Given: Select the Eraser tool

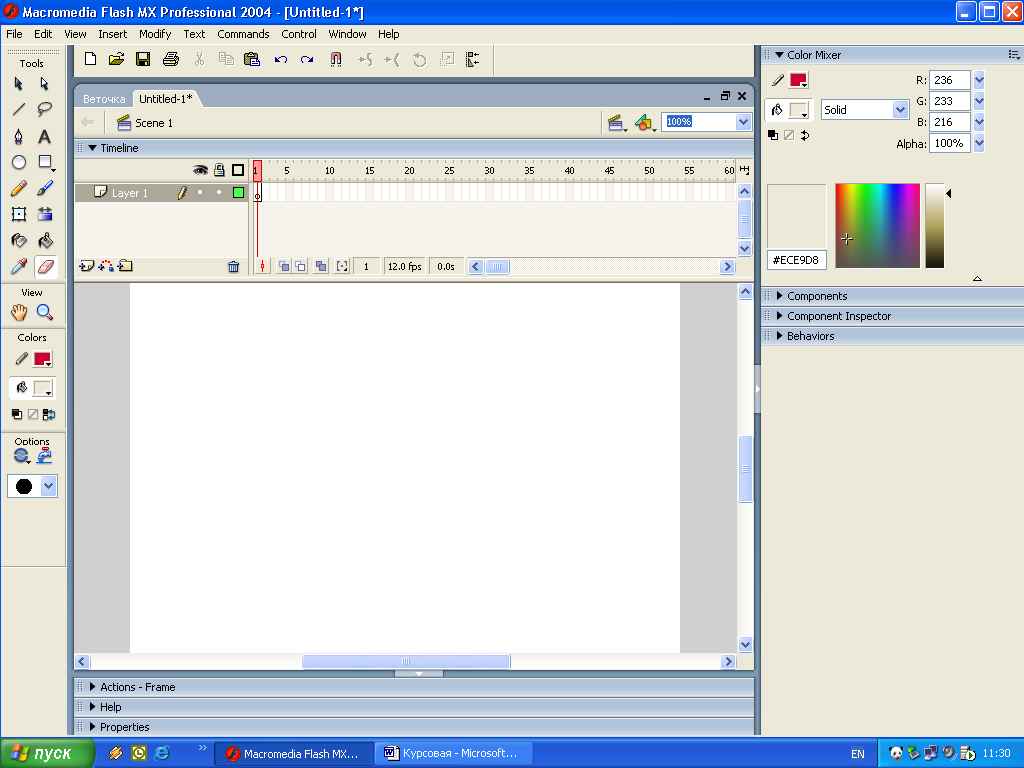Looking at the screenshot, I should coord(45,266).
